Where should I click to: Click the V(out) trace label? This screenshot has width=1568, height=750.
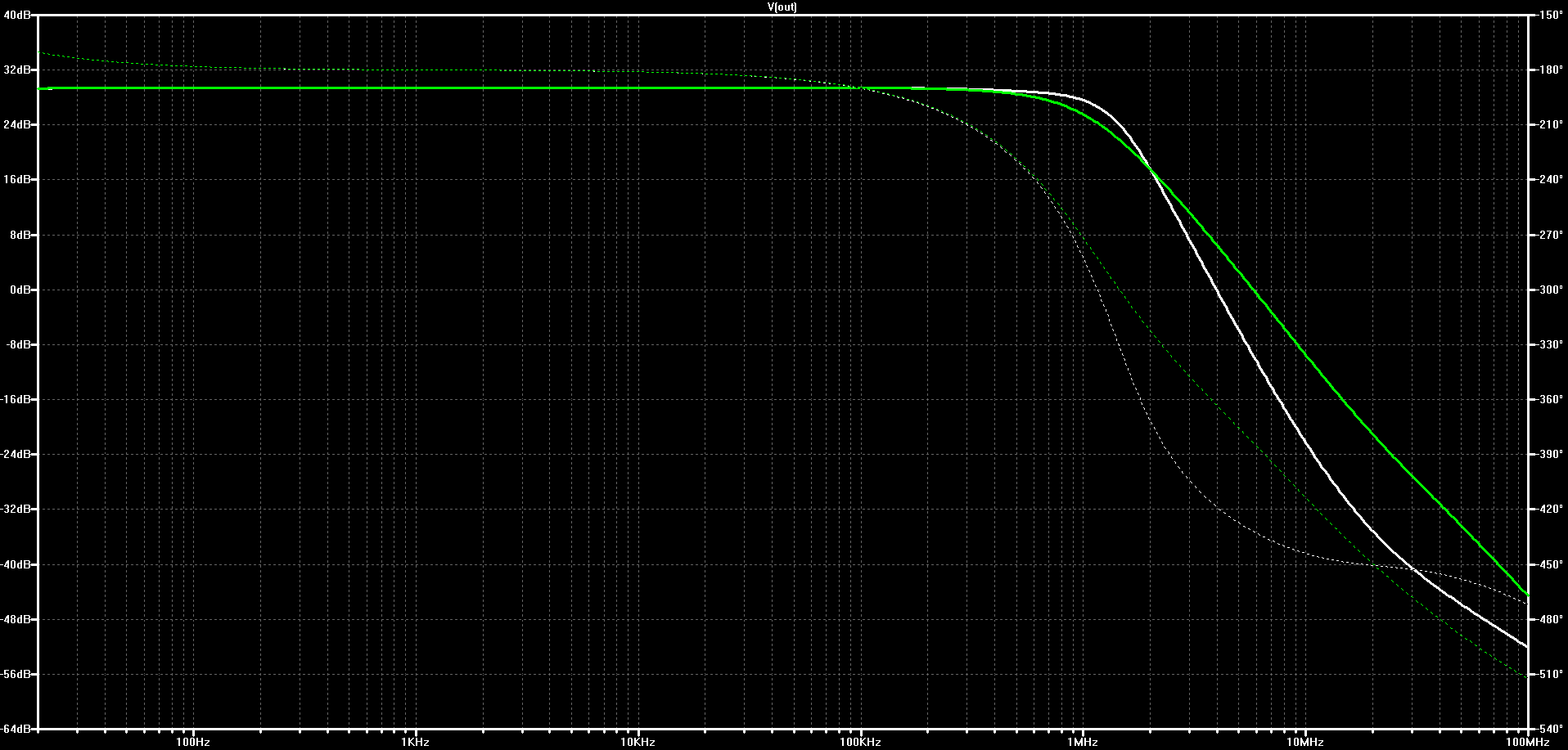[782, 7]
